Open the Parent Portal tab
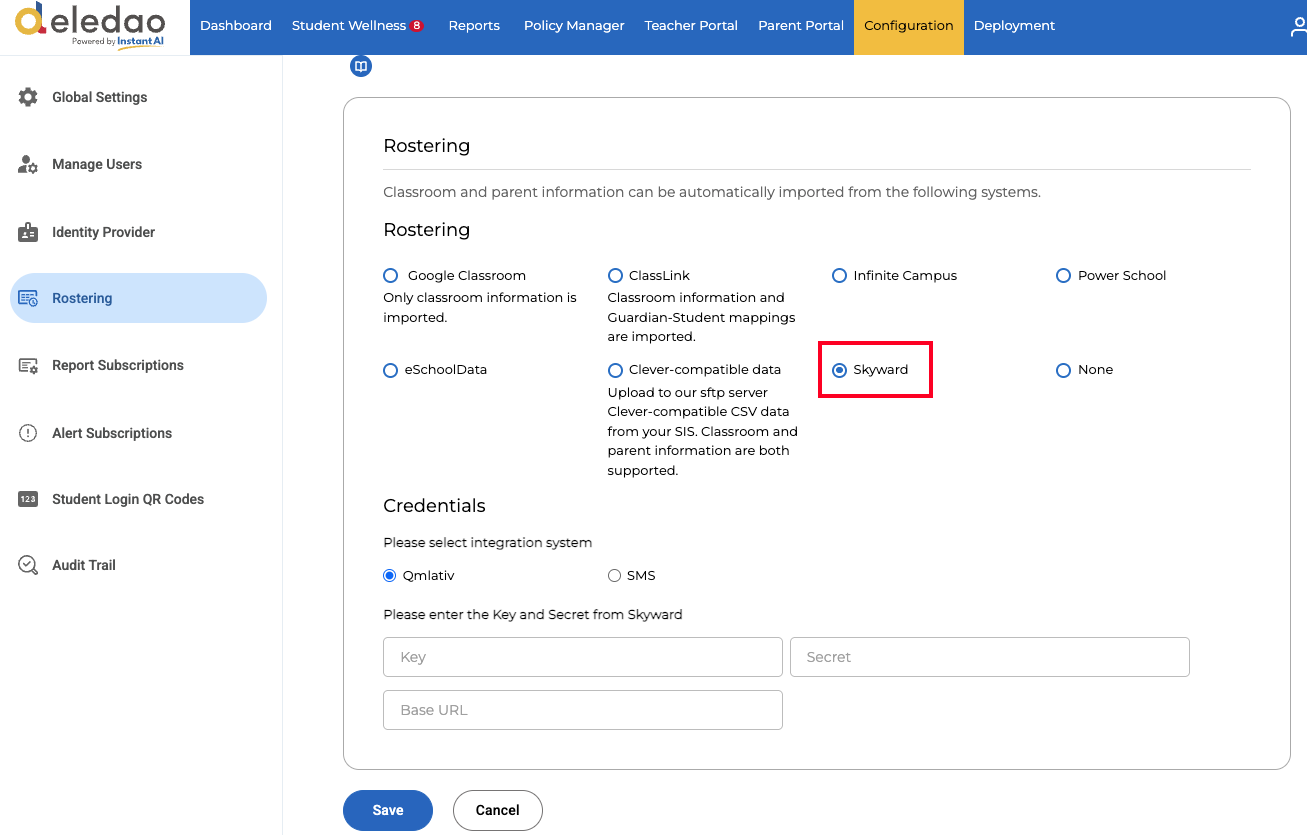Image resolution: width=1307 pixels, height=835 pixels. pyautogui.click(x=801, y=26)
